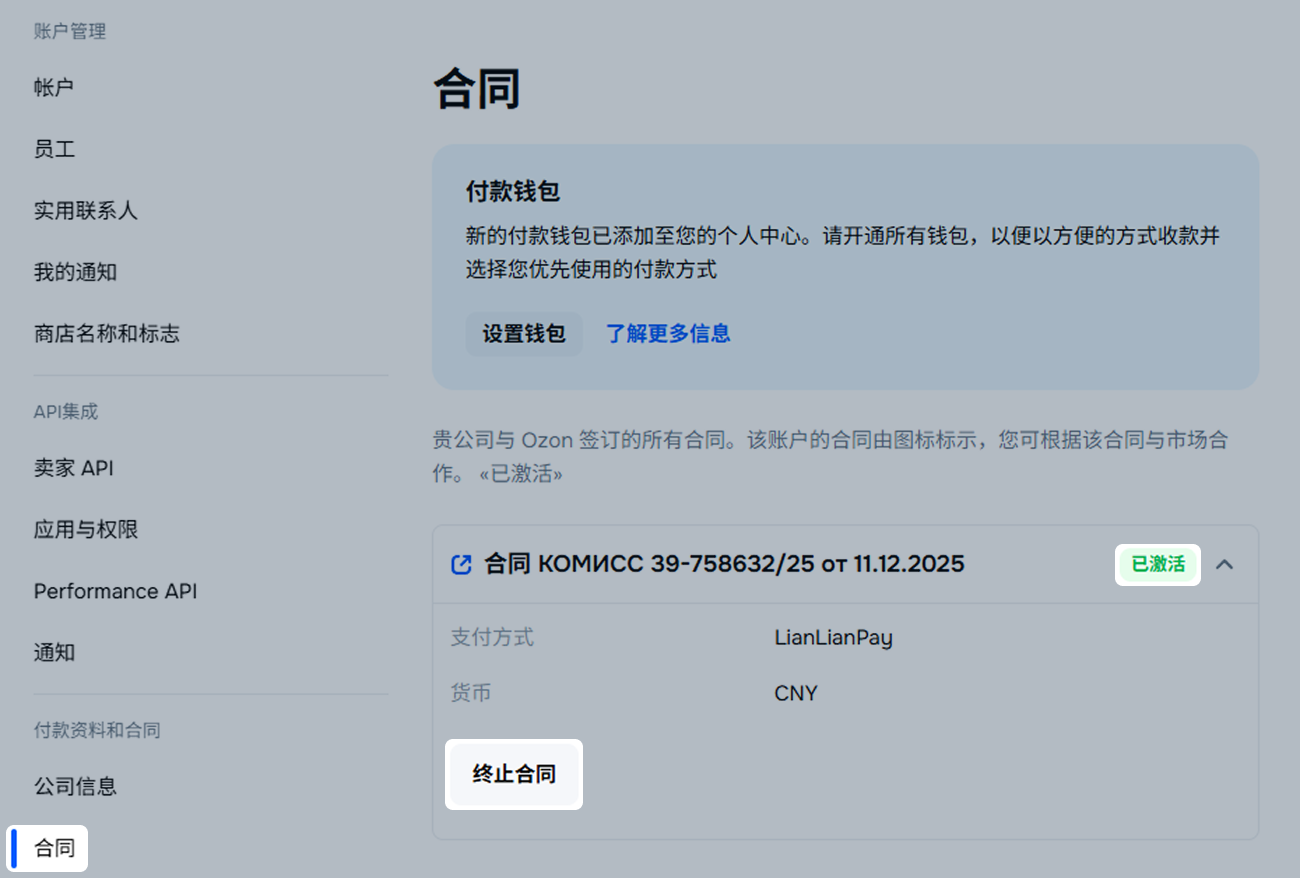Viewport: 1300px width, 878px height.
Task: Go to 公司信息 page
Action: click(x=75, y=787)
